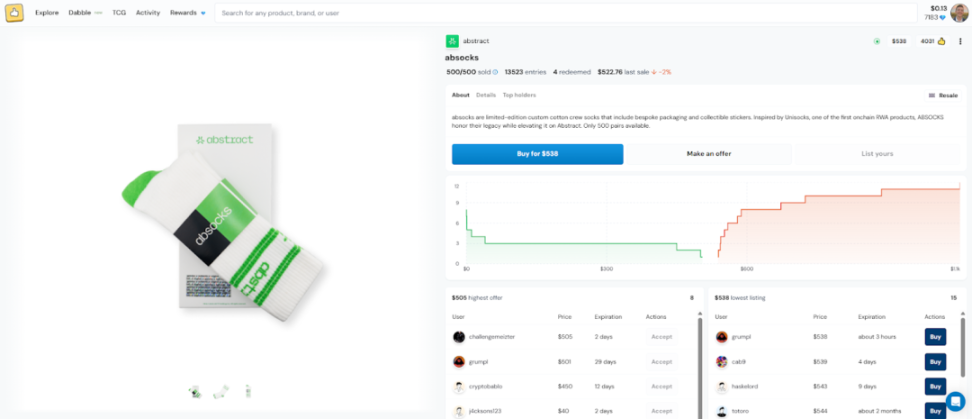Buy cab9's $539 listing

pyautogui.click(x=935, y=361)
